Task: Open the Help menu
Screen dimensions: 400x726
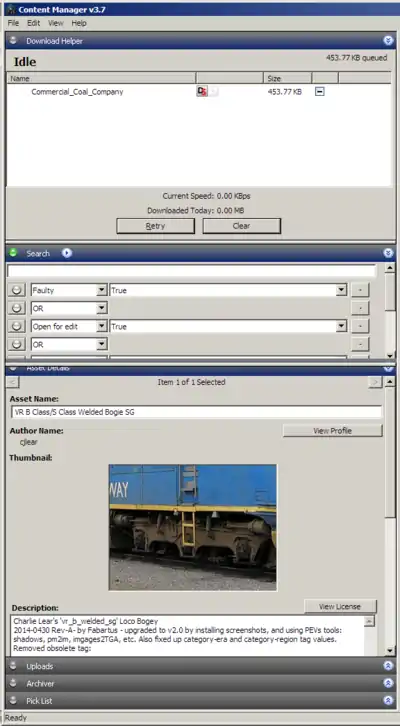Action: click(79, 23)
